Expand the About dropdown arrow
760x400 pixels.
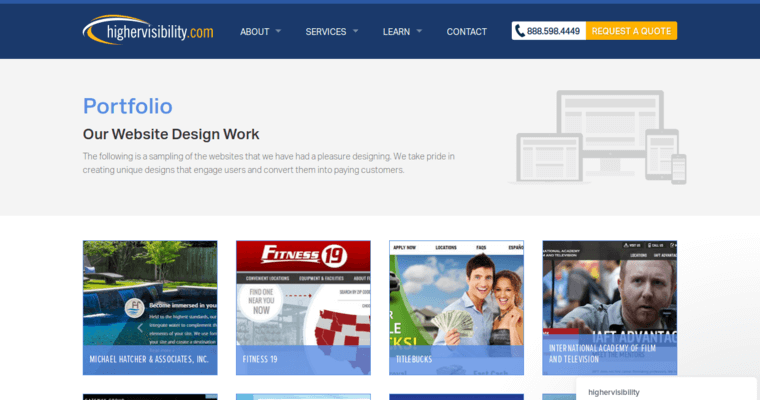click(x=278, y=31)
